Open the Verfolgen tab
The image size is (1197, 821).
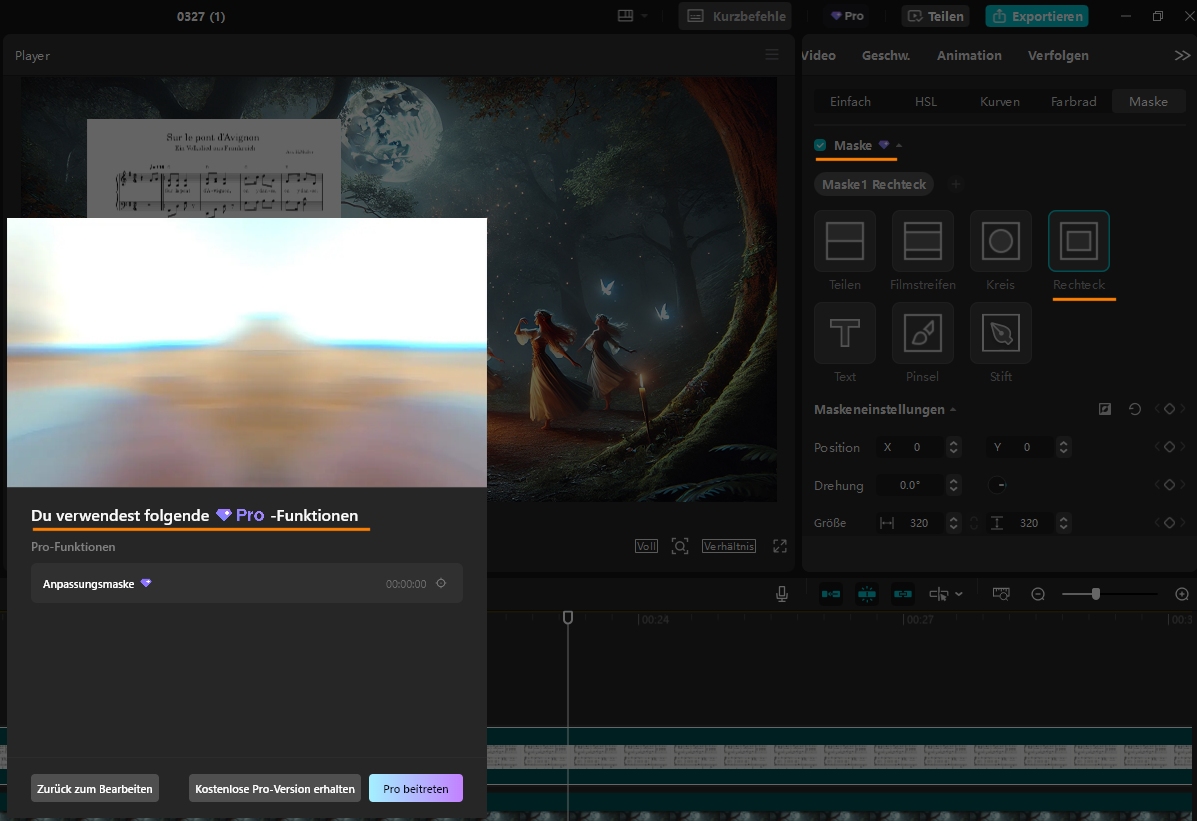coord(1058,55)
